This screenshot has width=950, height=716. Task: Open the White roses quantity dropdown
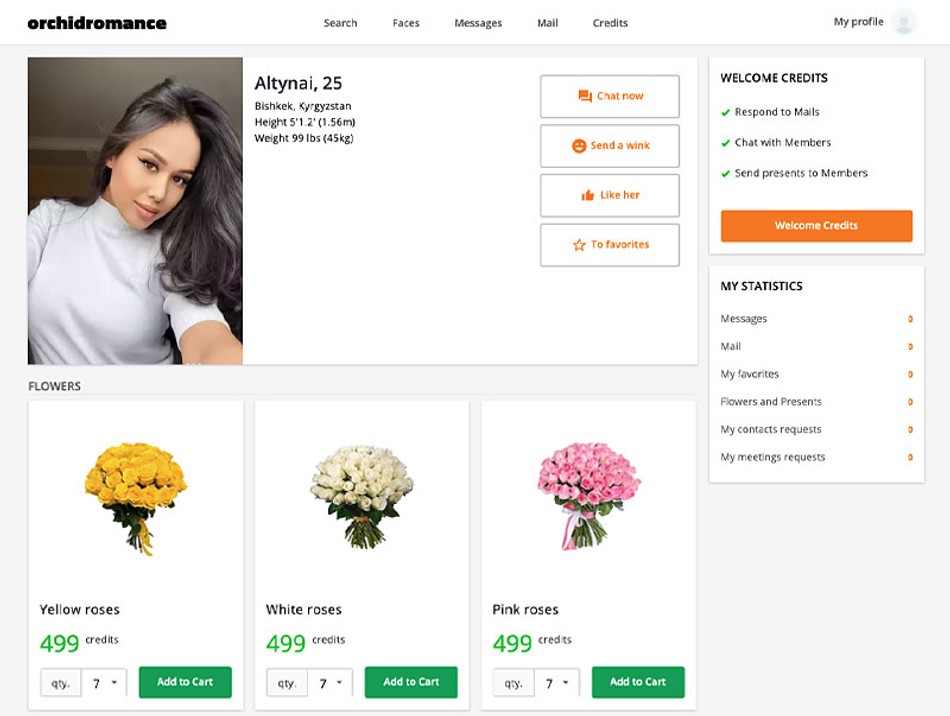tap(330, 682)
